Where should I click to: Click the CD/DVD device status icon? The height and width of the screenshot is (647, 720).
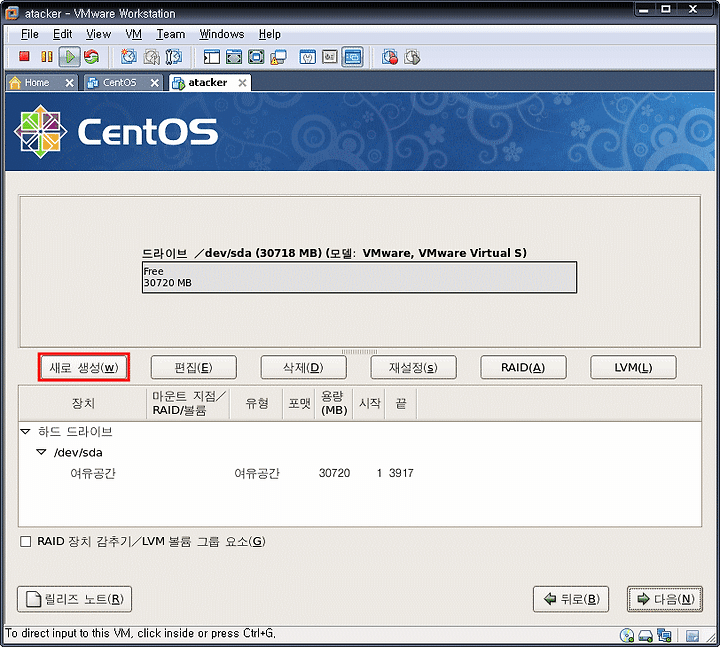pos(627,636)
